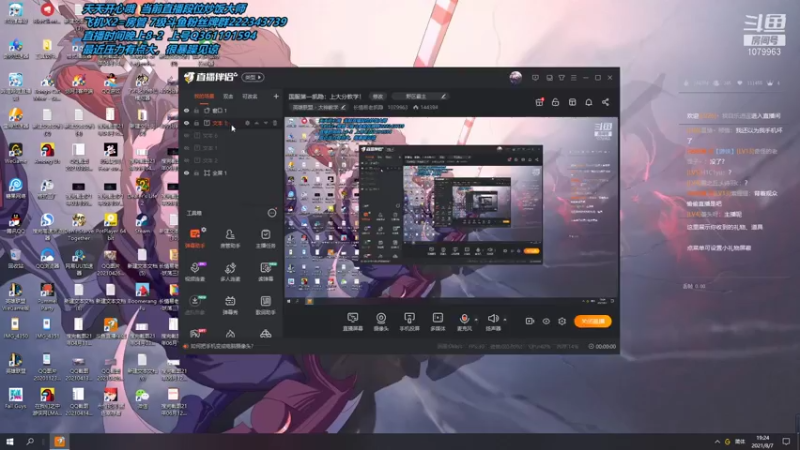The image size is (800, 450).
Task: Toggle preview eye icon in bottom toolbar
Action: pyautogui.click(x=546, y=321)
